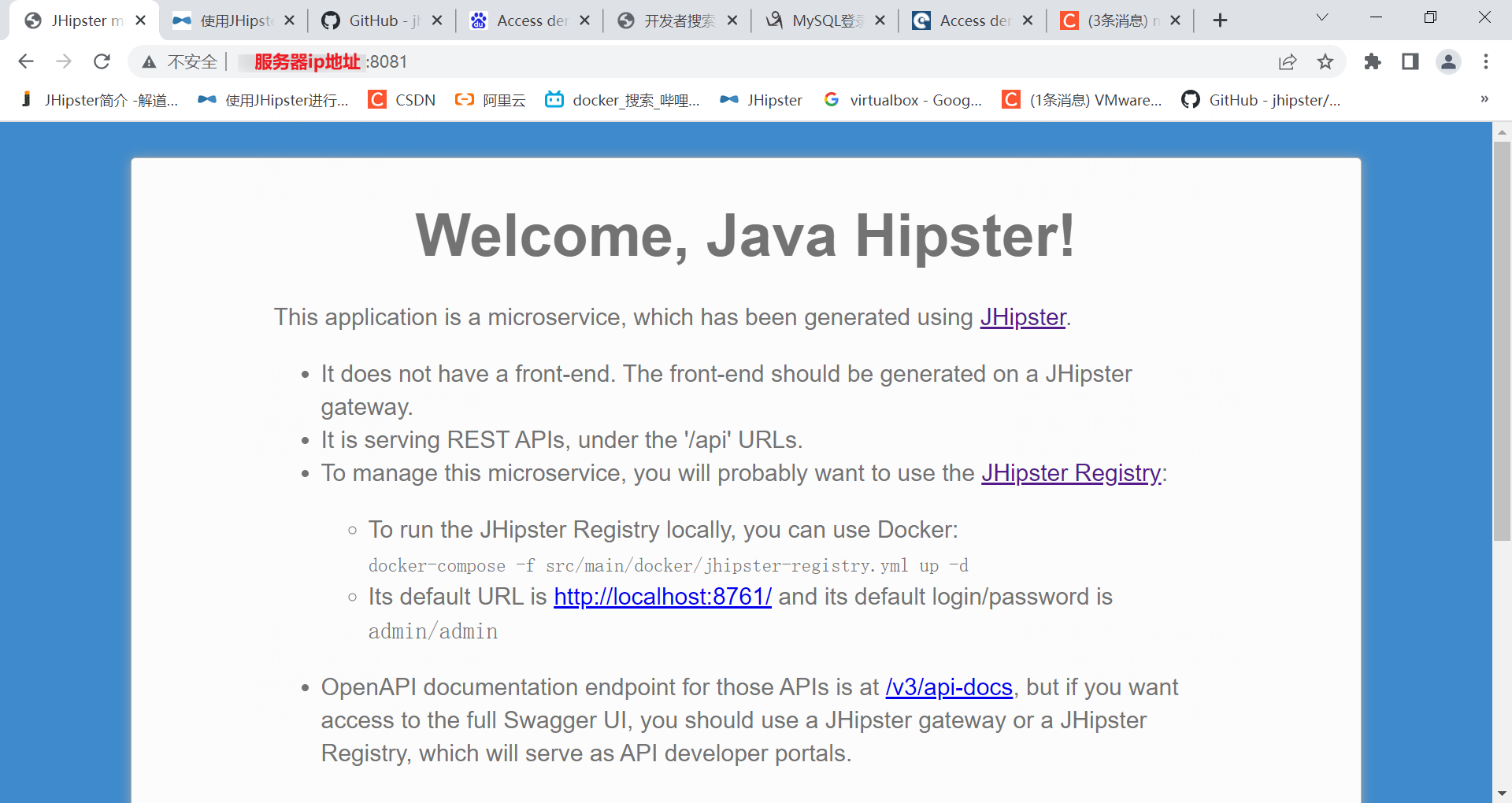
Task: Toggle the browser side panel
Action: point(1410,61)
